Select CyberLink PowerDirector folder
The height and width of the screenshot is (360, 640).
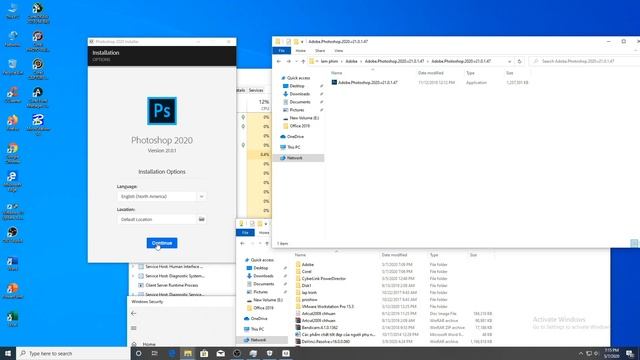[323, 278]
